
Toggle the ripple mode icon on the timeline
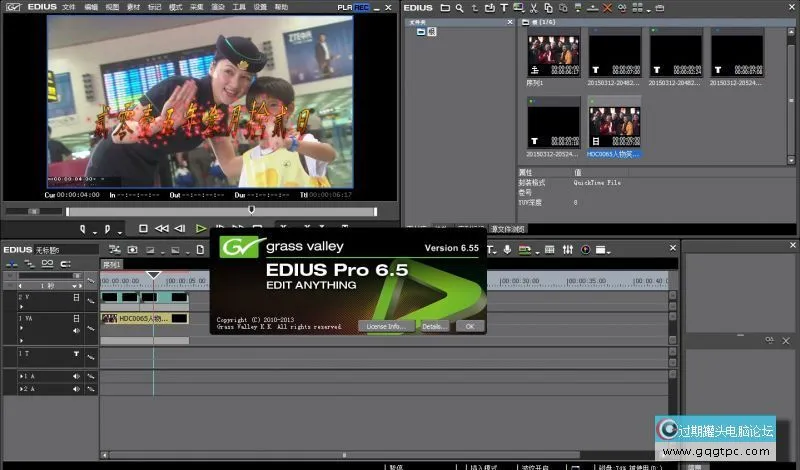tap(29, 264)
